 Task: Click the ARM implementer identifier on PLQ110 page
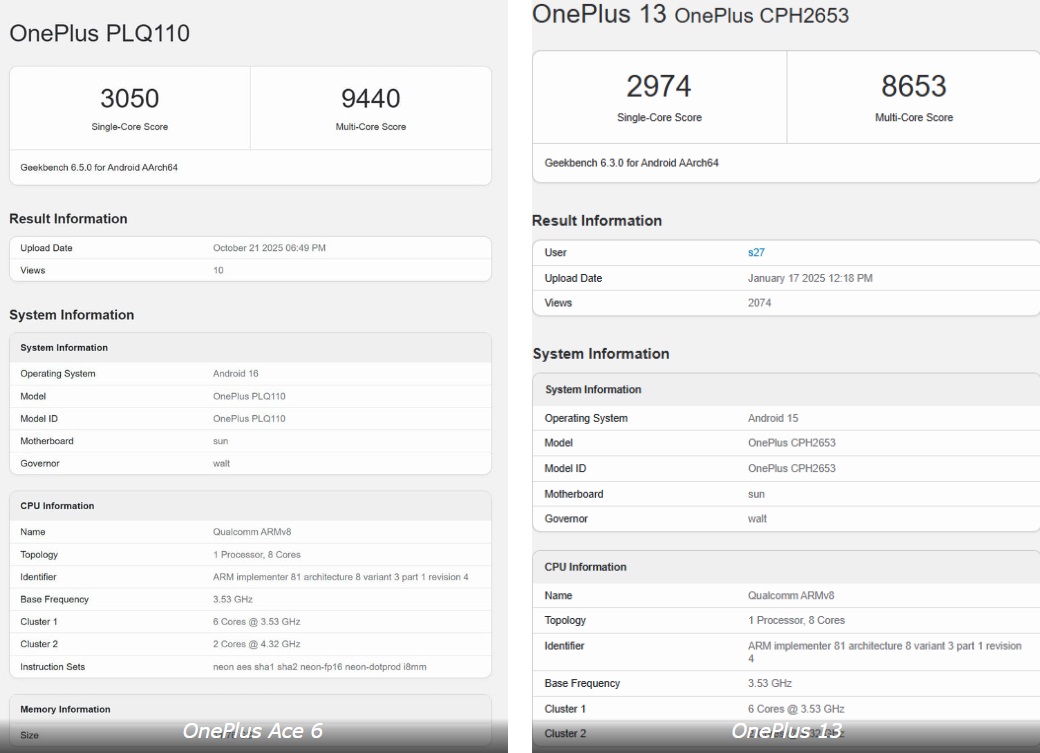tap(340, 577)
